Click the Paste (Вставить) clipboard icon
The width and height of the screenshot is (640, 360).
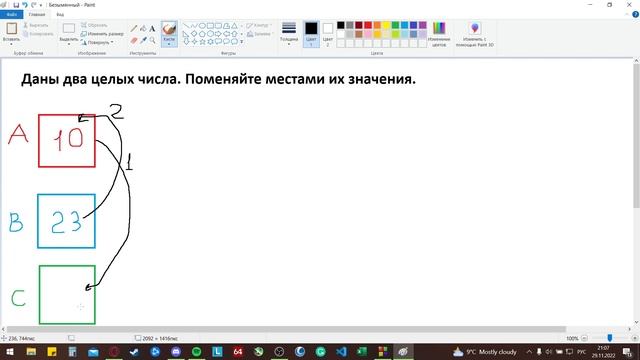tap(11, 29)
